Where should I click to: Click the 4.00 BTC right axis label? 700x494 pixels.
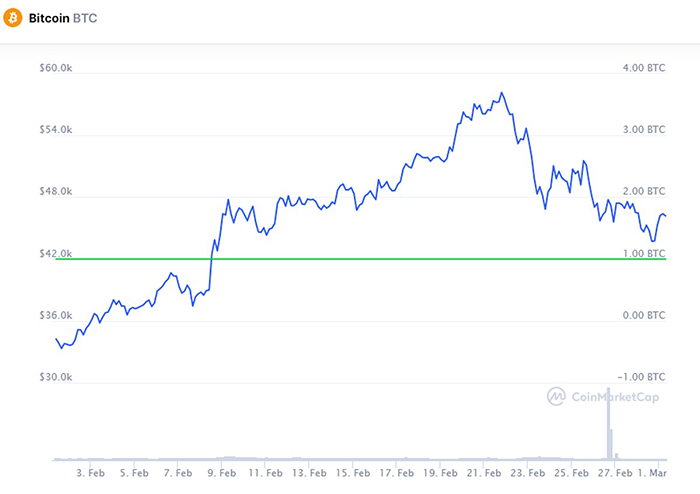(x=643, y=68)
